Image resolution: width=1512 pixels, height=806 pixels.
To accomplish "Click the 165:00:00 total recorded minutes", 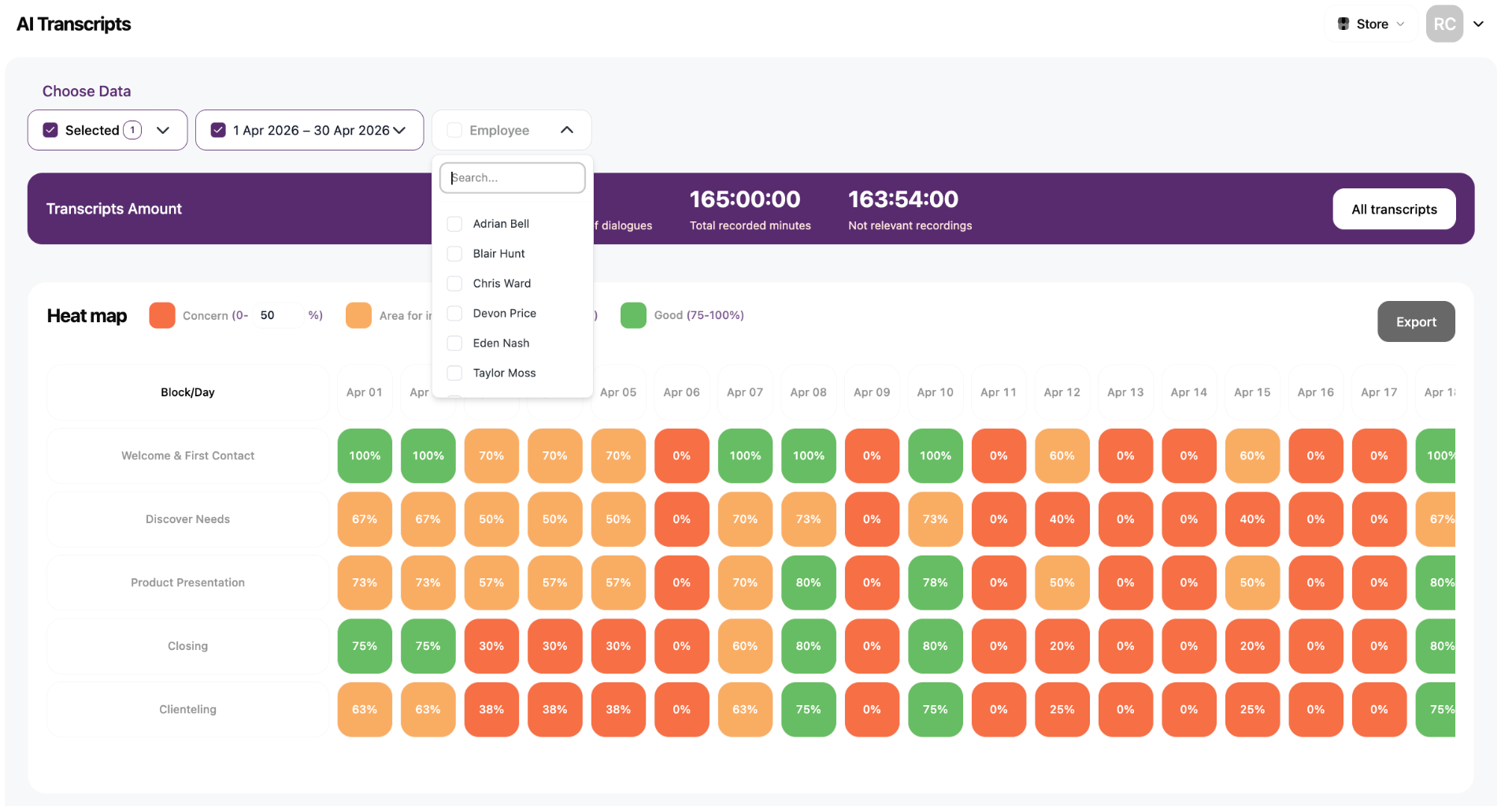I will coord(745,199).
